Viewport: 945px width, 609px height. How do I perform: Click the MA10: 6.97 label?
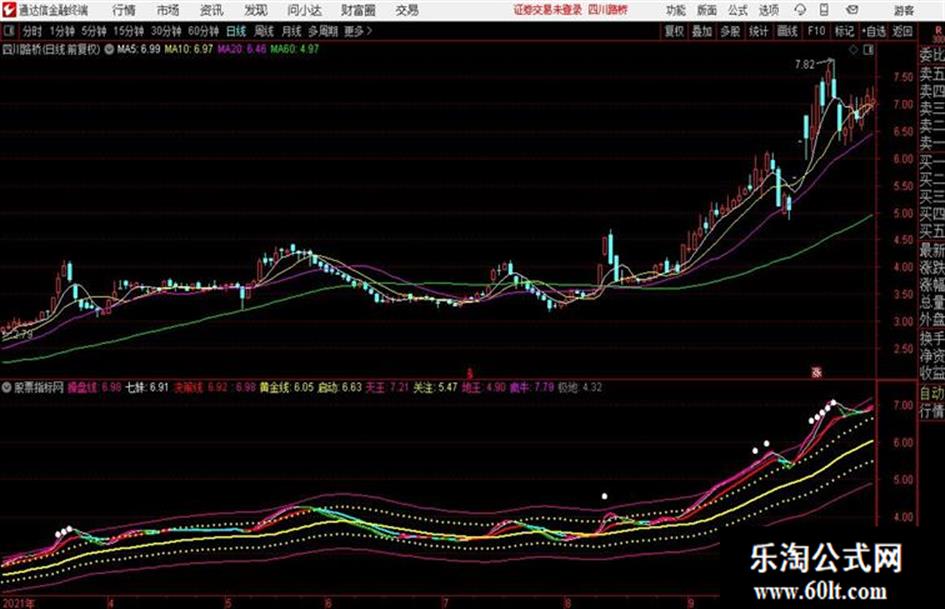(188, 49)
